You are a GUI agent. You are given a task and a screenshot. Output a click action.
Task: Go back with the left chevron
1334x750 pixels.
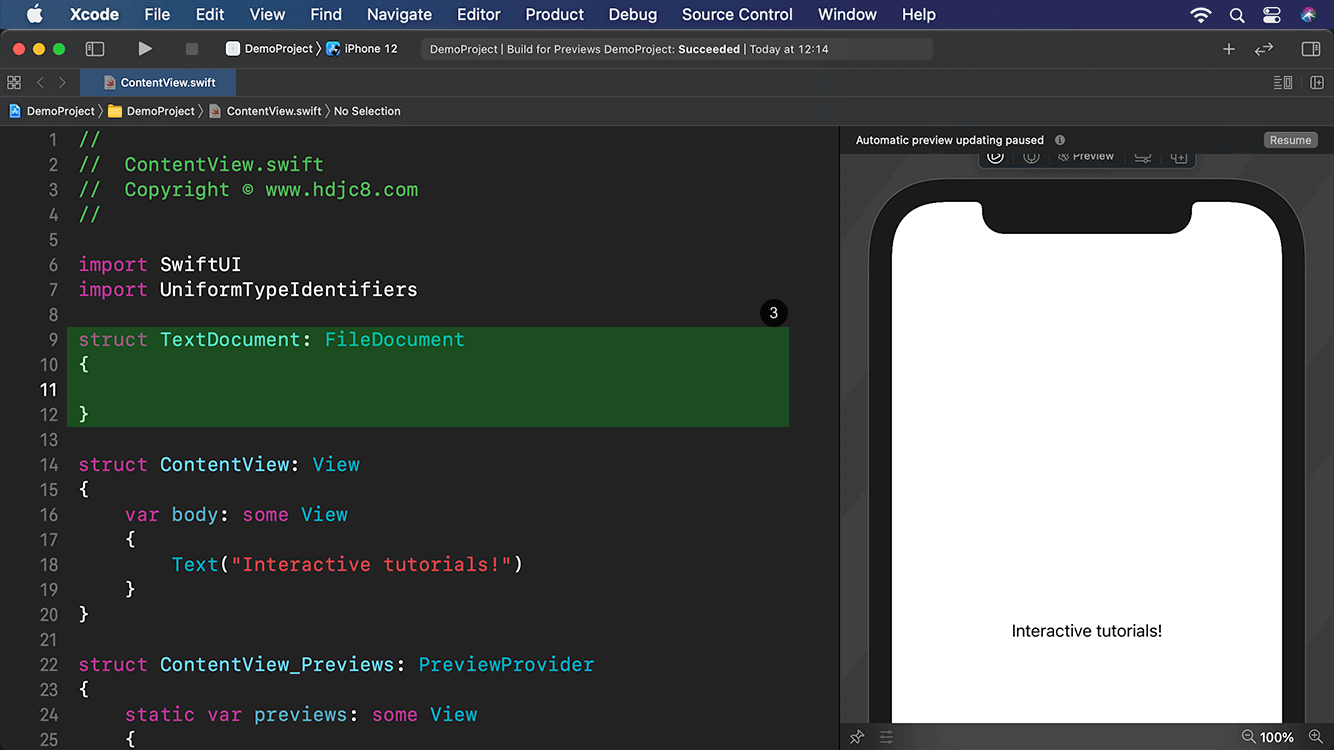40,82
